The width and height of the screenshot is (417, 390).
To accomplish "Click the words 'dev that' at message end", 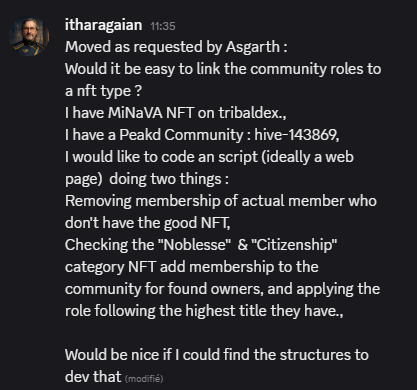I will pyautogui.click(x=93, y=377).
